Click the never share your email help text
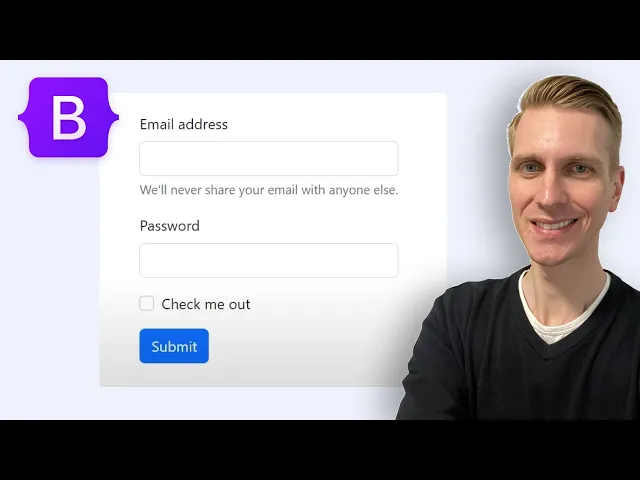This screenshot has height=480, width=640. coord(269,190)
